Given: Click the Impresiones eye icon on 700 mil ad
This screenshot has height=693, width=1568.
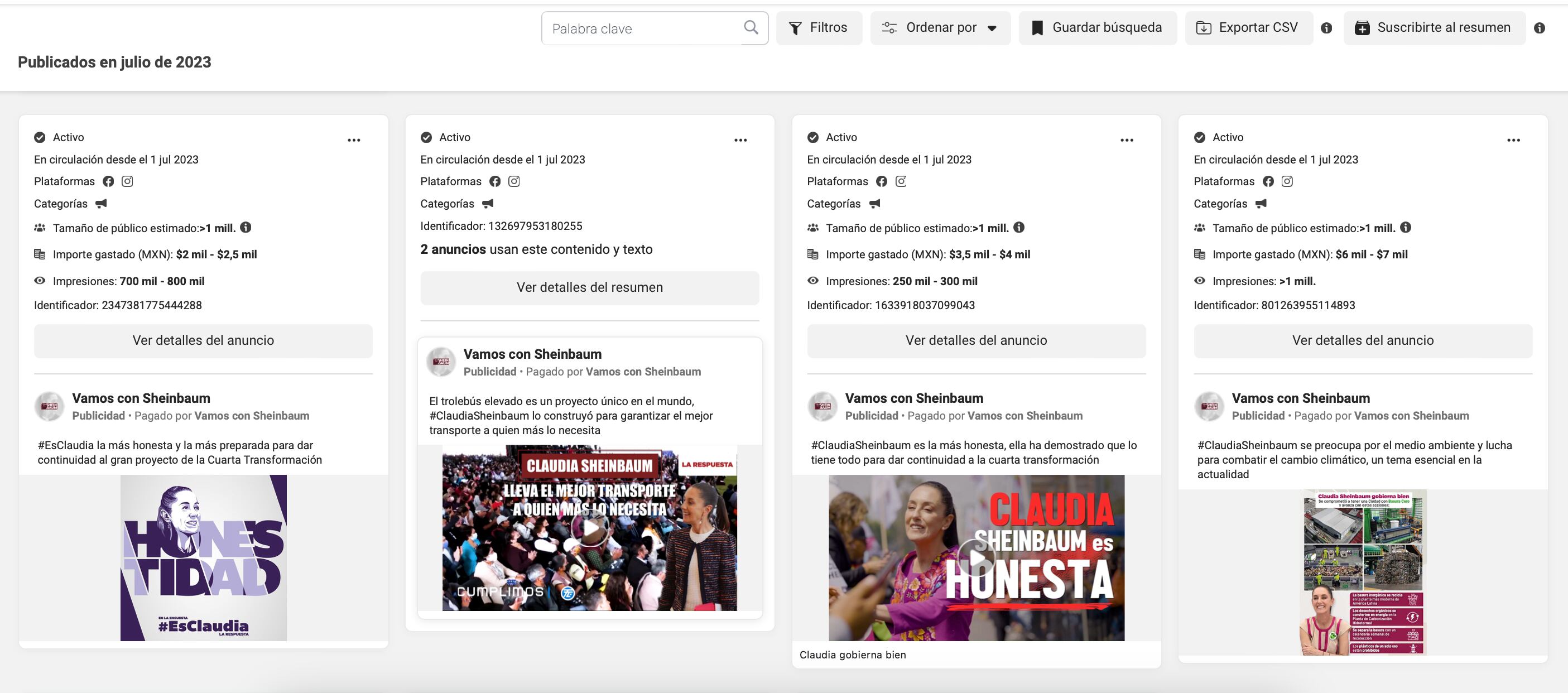Looking at the screenshot, I should click(x=40, y=281).
